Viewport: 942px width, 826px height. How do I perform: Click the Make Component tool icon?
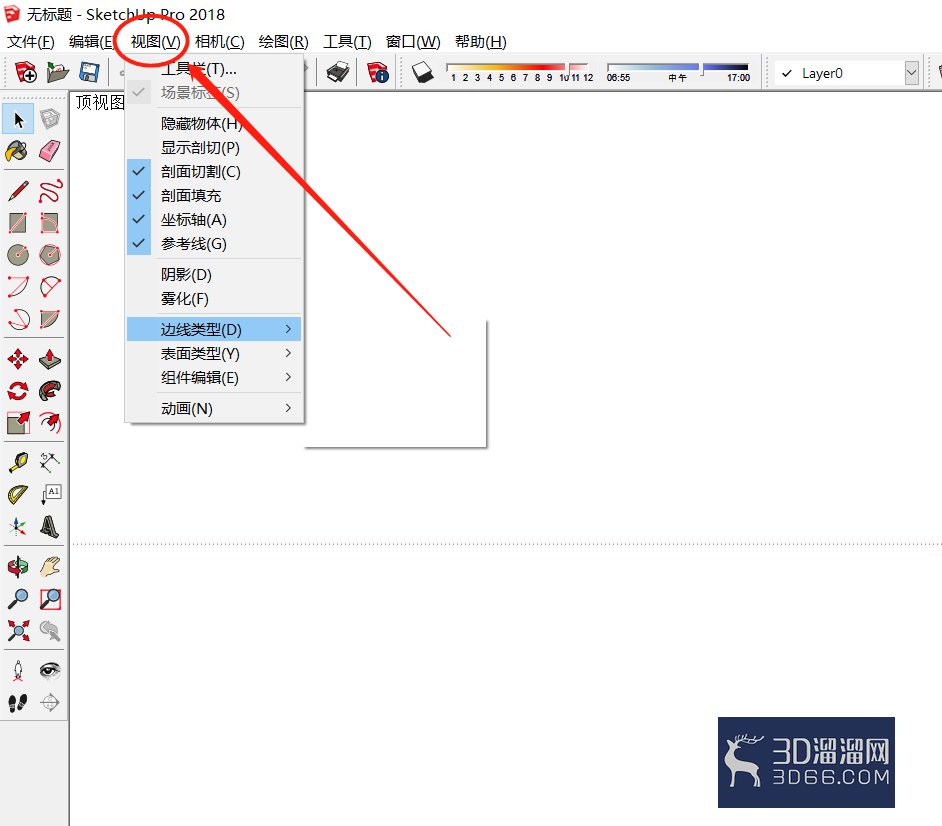(x=50, y=120)
